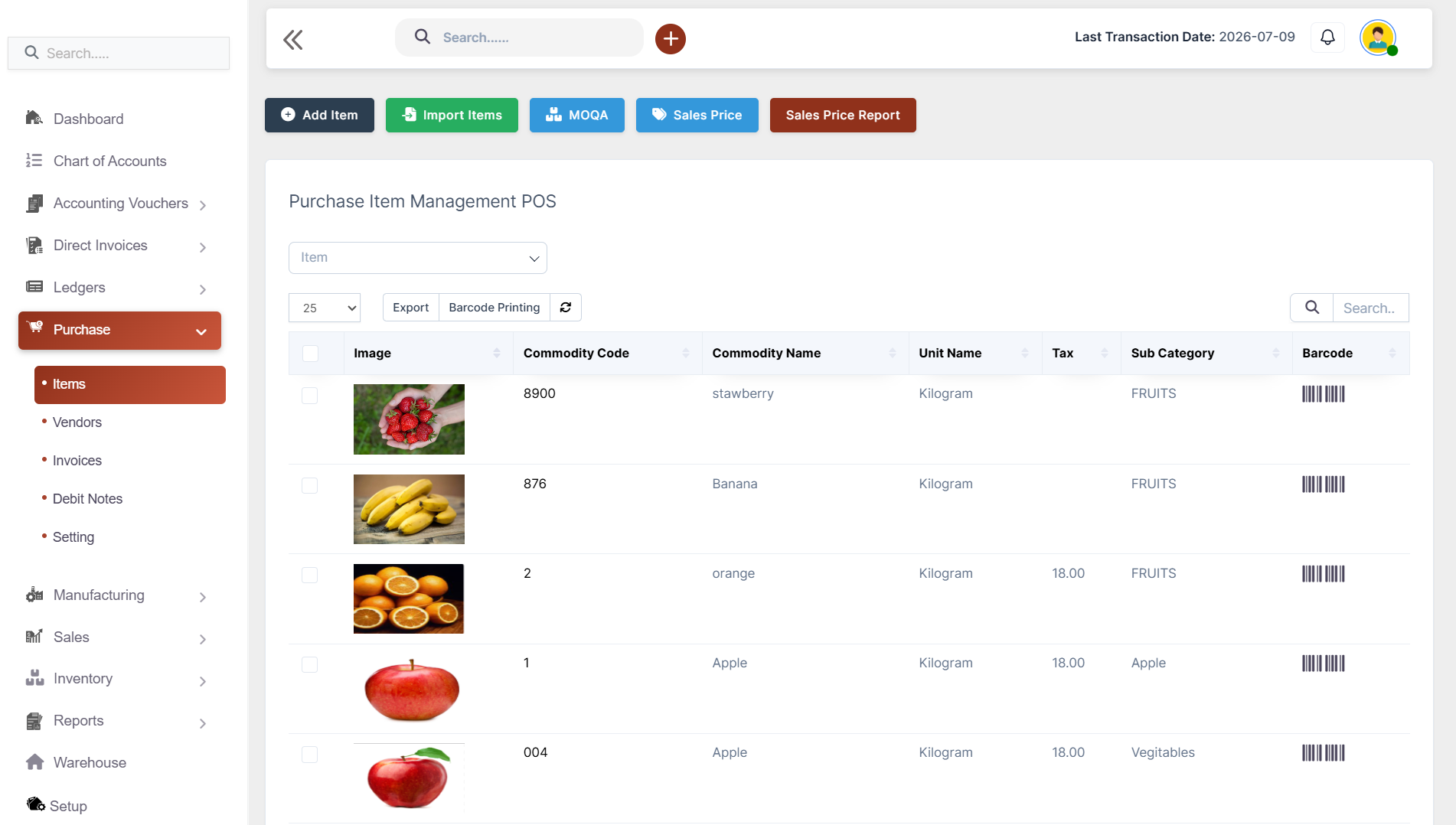This screenshot has width=1456, height=825.
Task: Click the refresh table icon
Action: click(566, 307)
